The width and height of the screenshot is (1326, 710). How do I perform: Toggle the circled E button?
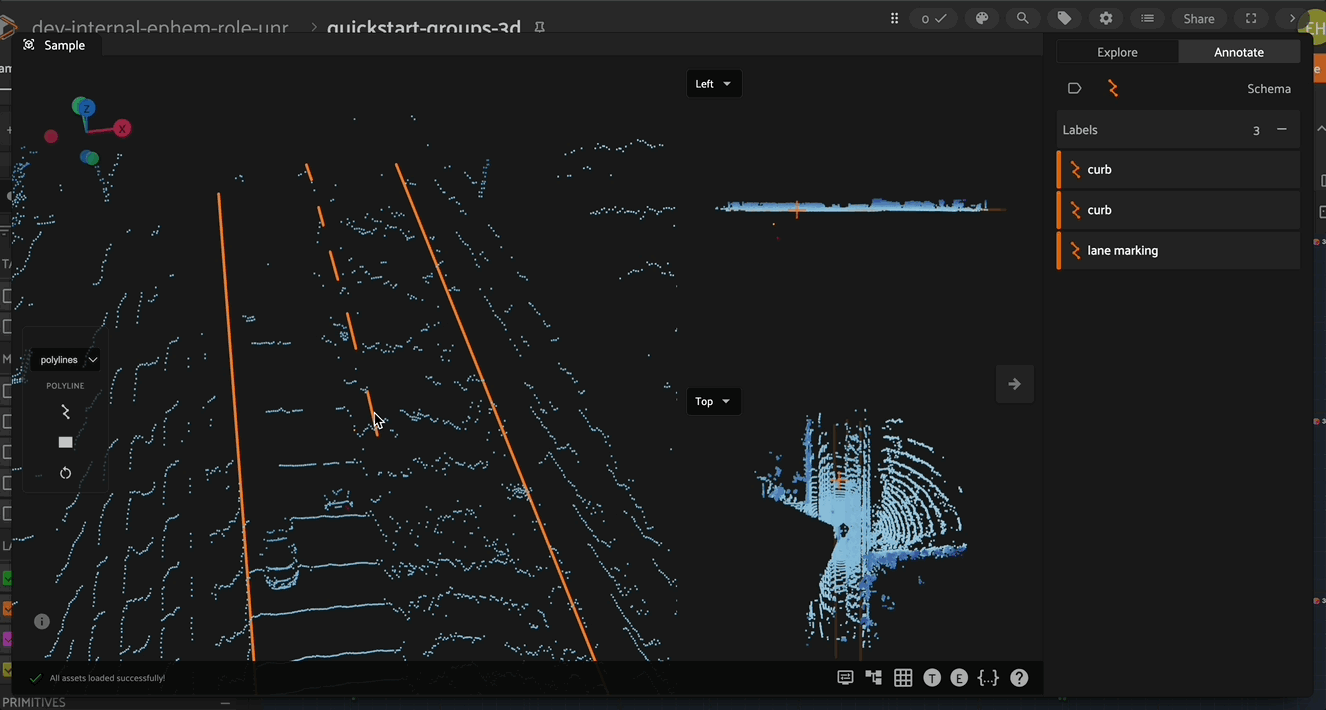(959, 678)
